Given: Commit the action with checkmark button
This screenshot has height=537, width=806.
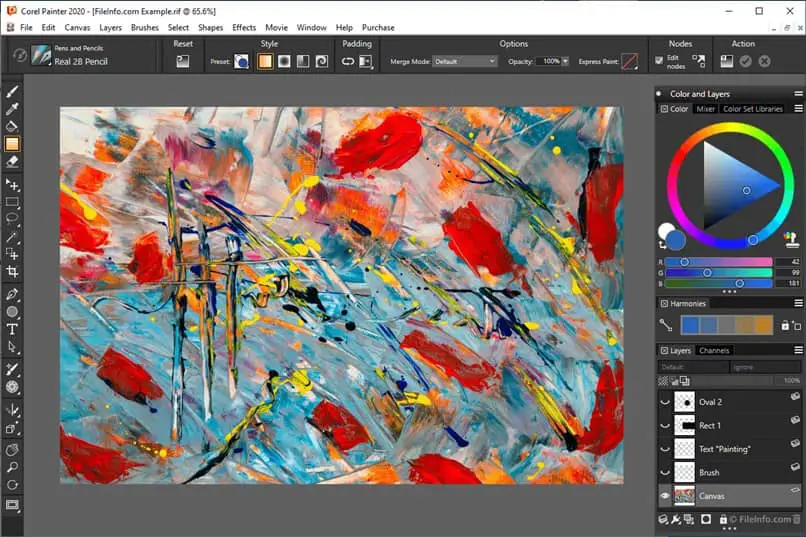Looking at the screenshot, I should [746, 61].
